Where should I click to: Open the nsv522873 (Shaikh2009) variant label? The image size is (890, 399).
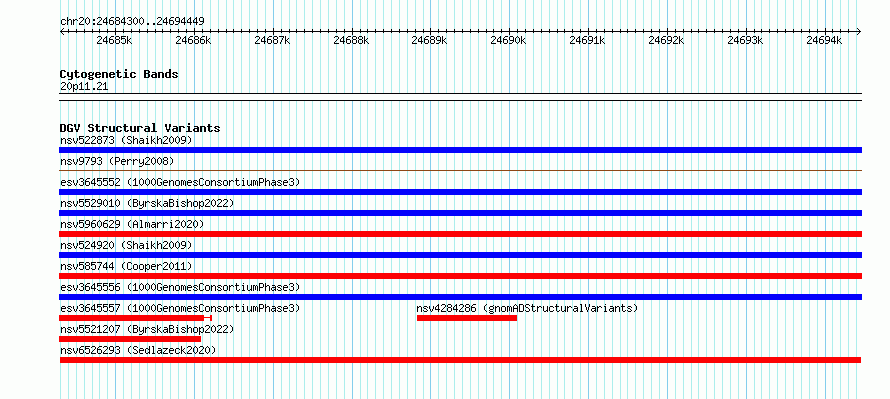126,140
